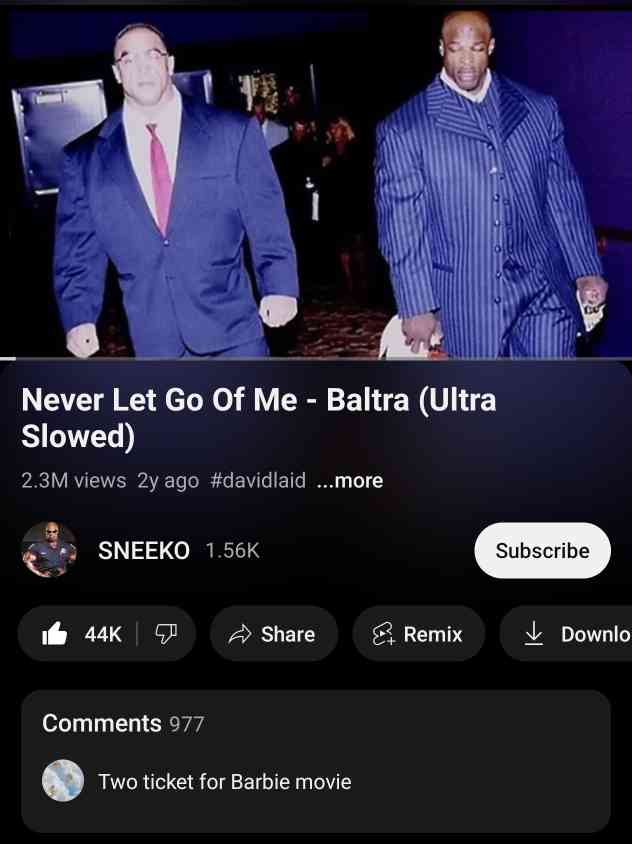Tap the Share button label
Viewport: 632px width, 844px height.
click(x=288, y=634)
